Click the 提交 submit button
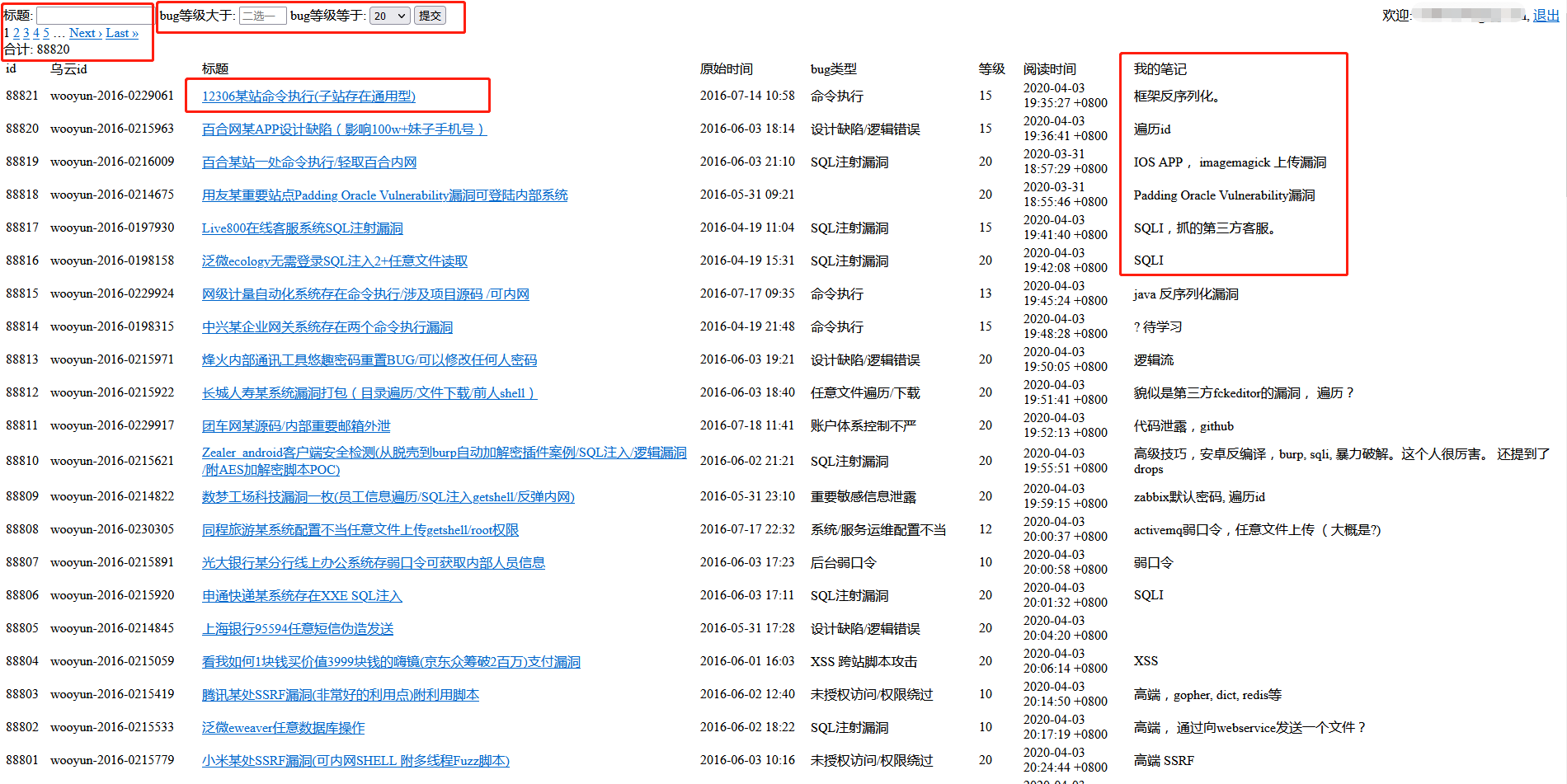The height and width of the screenshot is (784, 1567). coord(430,16)
